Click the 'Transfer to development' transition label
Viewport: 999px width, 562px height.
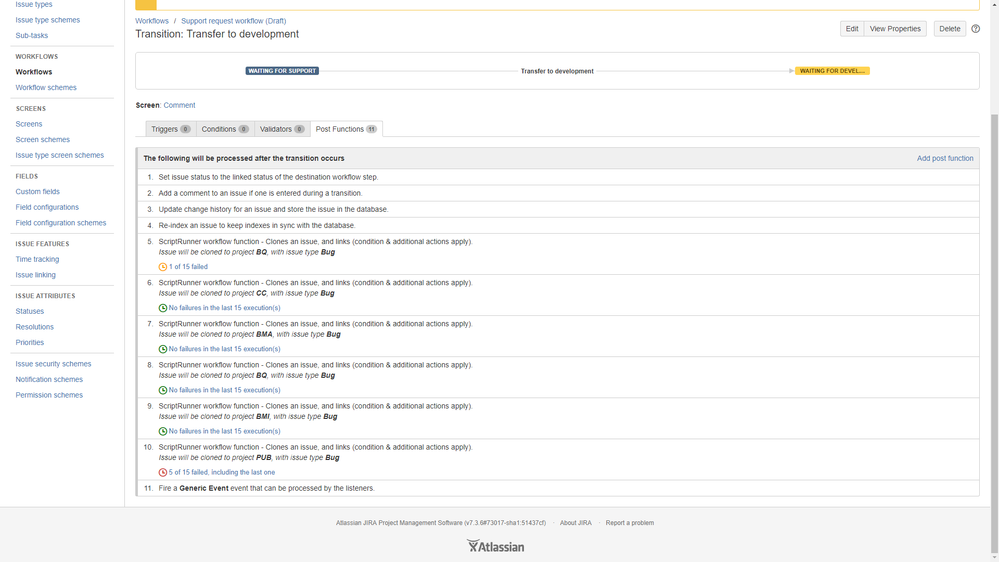click(557, 71)
